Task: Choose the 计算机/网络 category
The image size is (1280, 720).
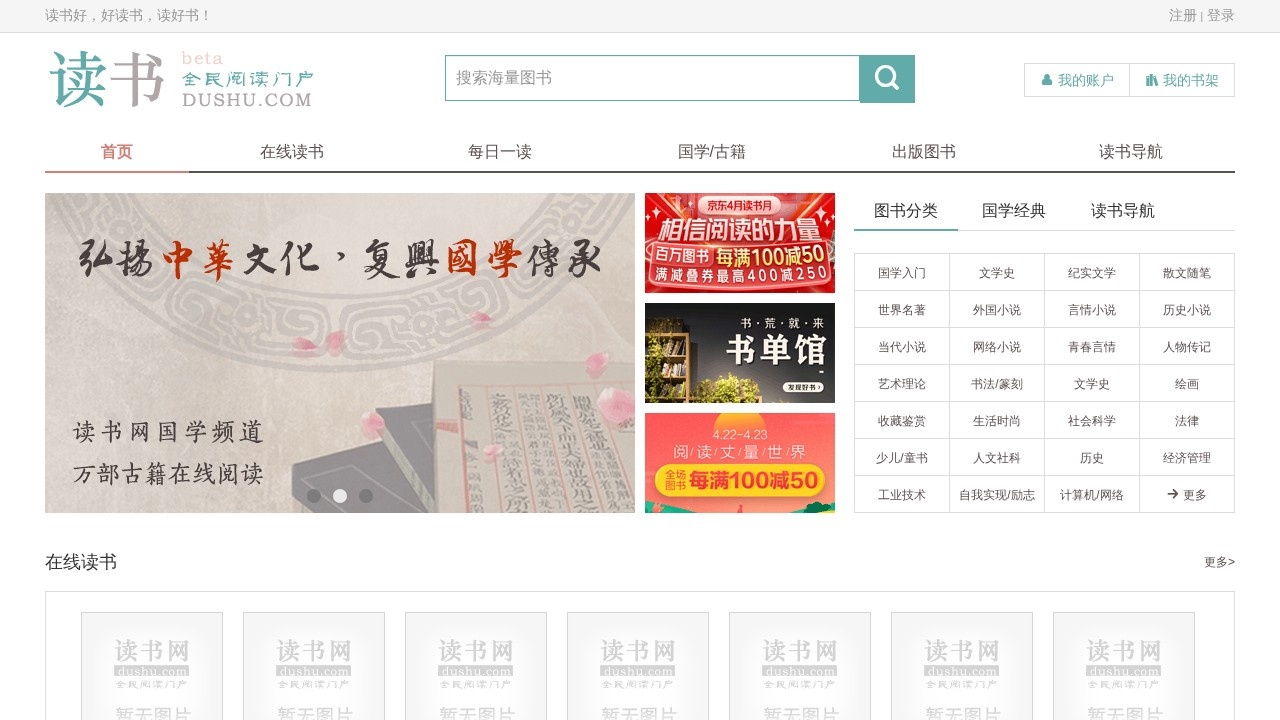Action: (1092, 495)
